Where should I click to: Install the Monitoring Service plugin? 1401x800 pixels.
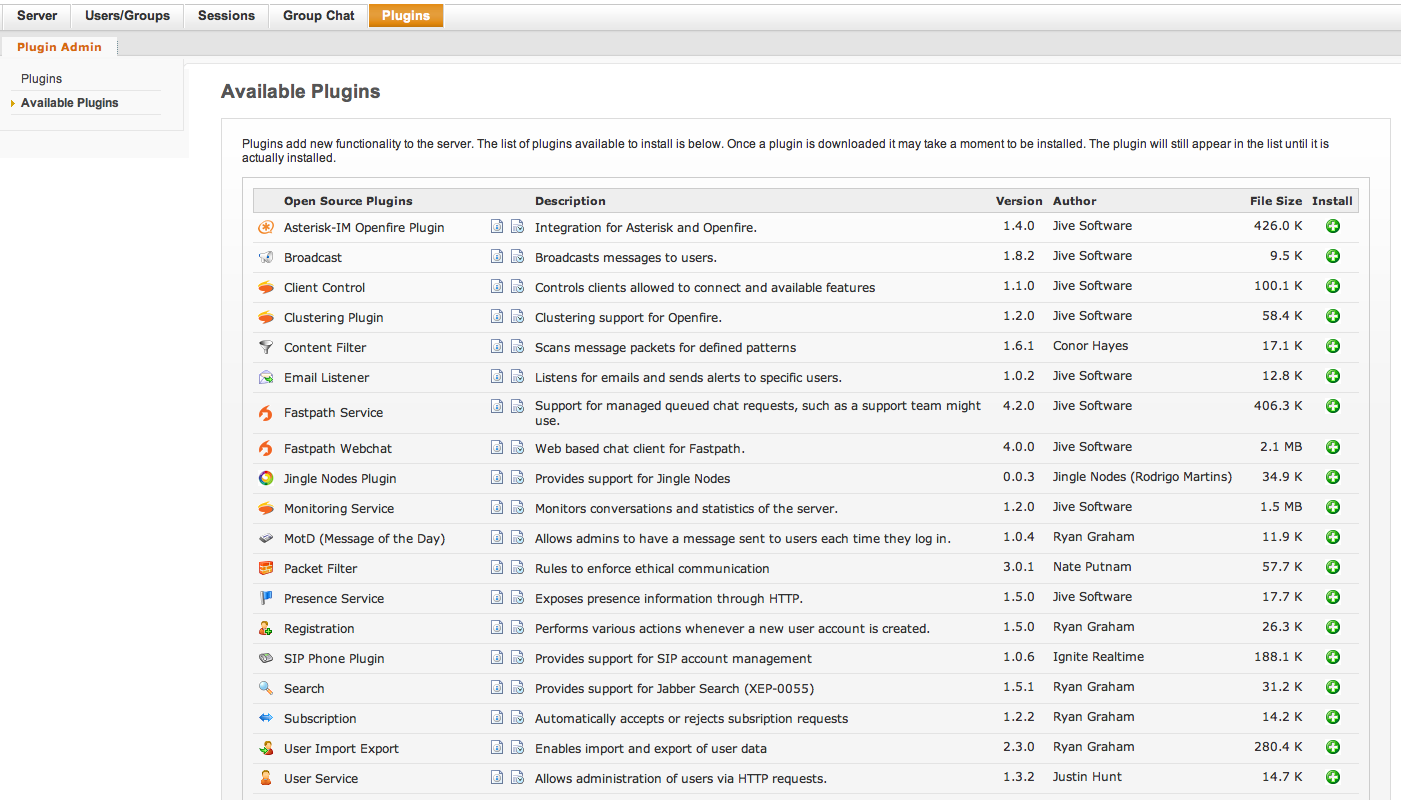click(1332, 508)
